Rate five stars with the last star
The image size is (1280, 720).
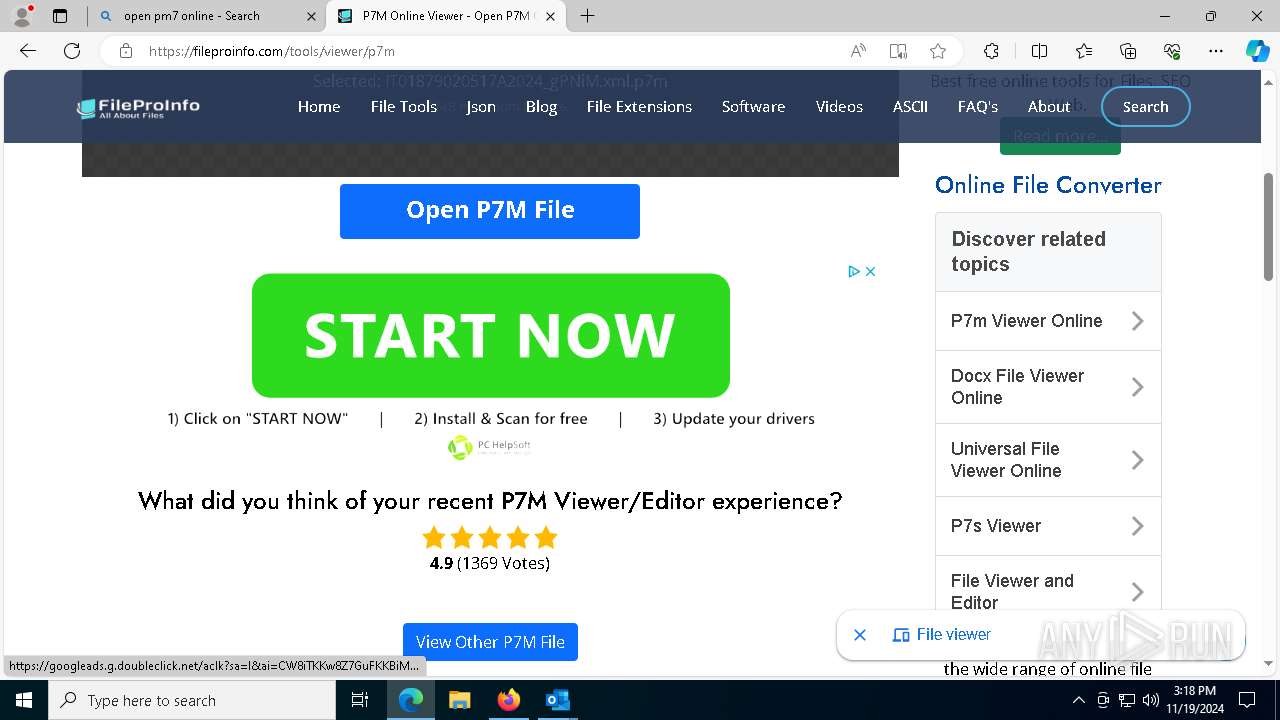(546, 538)
